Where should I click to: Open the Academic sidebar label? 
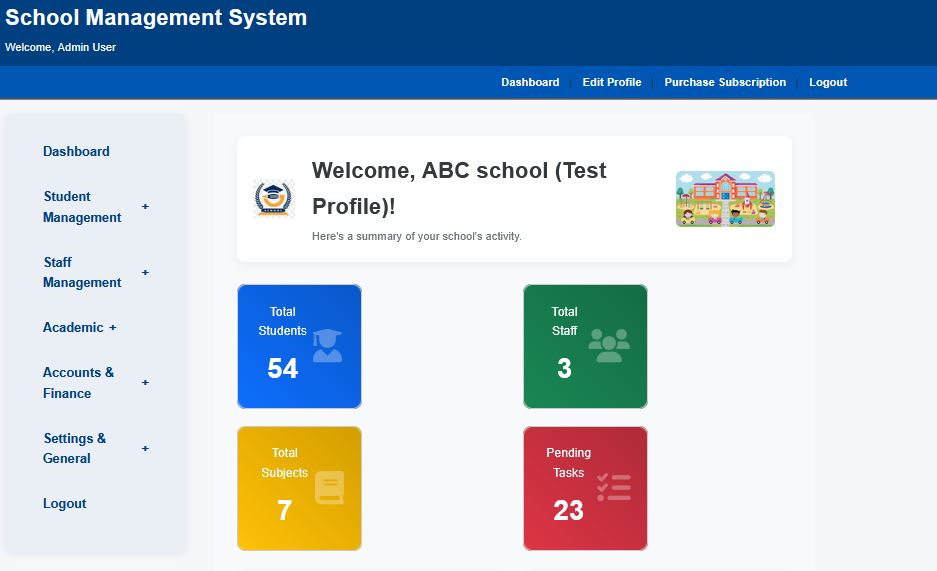pyautogui.click(x=73, y=328)
